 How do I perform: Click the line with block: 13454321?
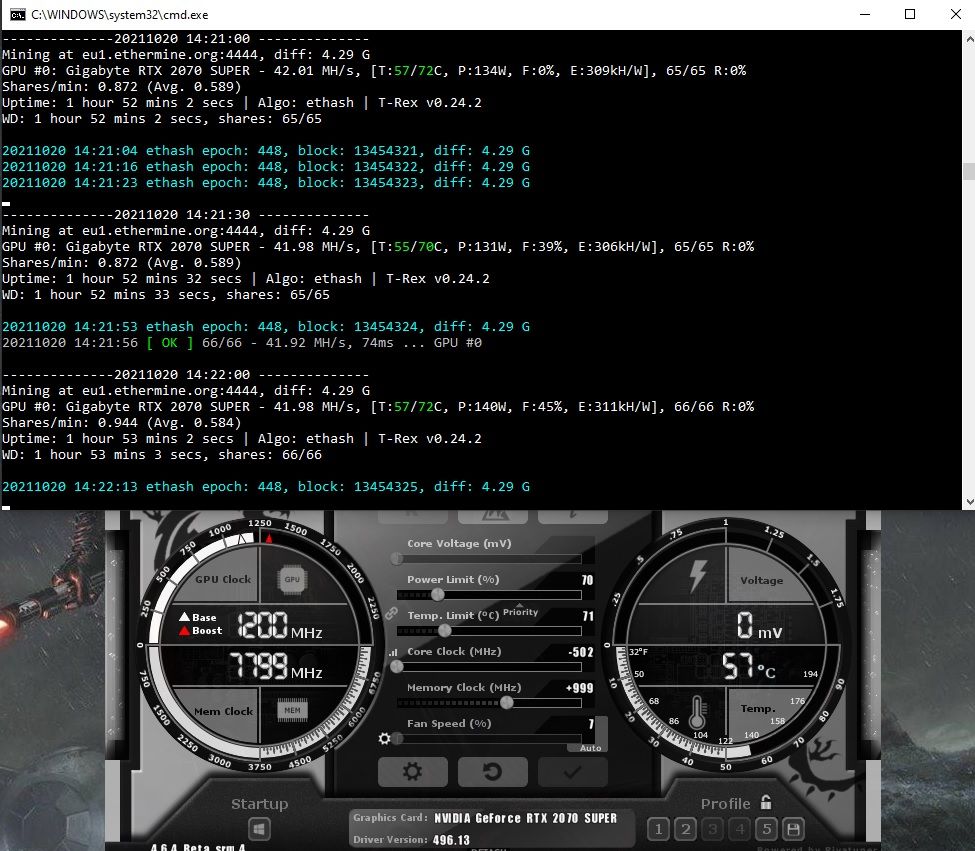[x=266, y=150]
